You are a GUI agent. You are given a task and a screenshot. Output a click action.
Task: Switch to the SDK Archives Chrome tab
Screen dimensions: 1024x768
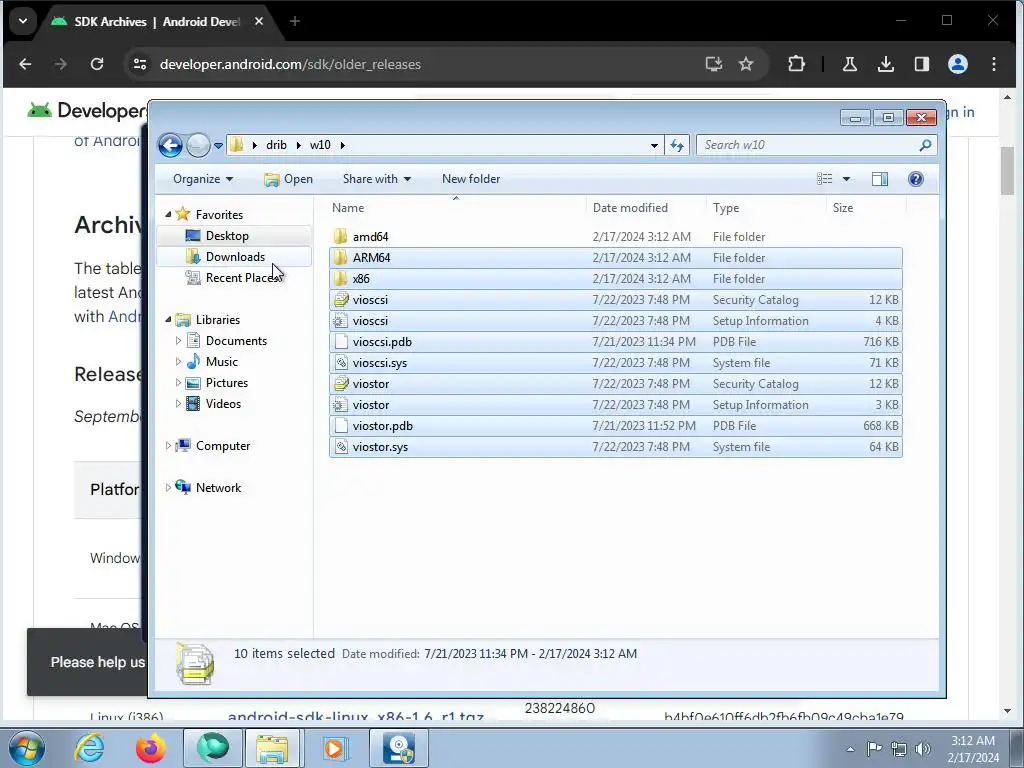click(x=157, y=22)
